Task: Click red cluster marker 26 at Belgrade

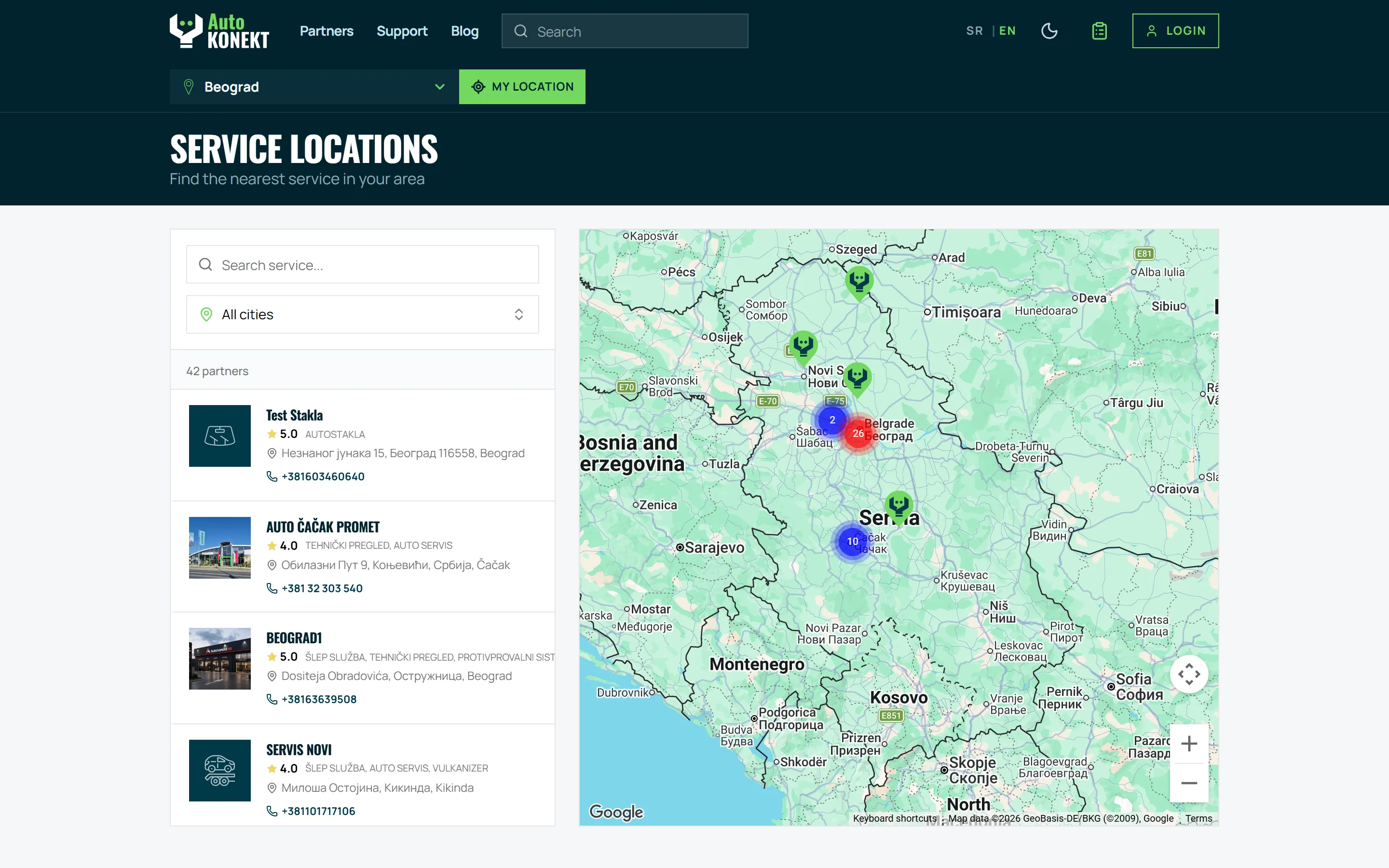Action: (858, 433)
